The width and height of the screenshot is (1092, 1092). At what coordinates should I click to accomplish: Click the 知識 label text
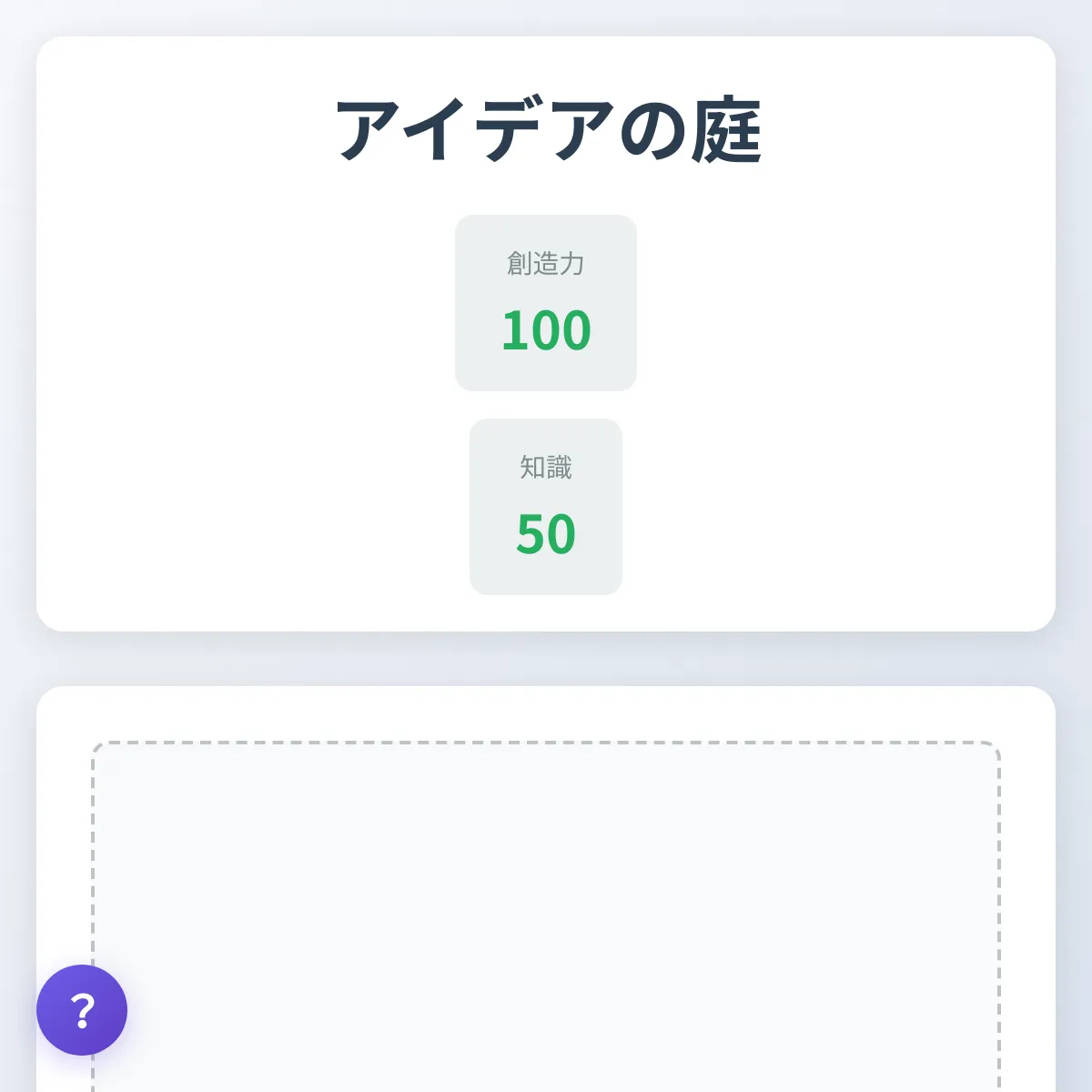pyautogui.click(x=546, y=468)
